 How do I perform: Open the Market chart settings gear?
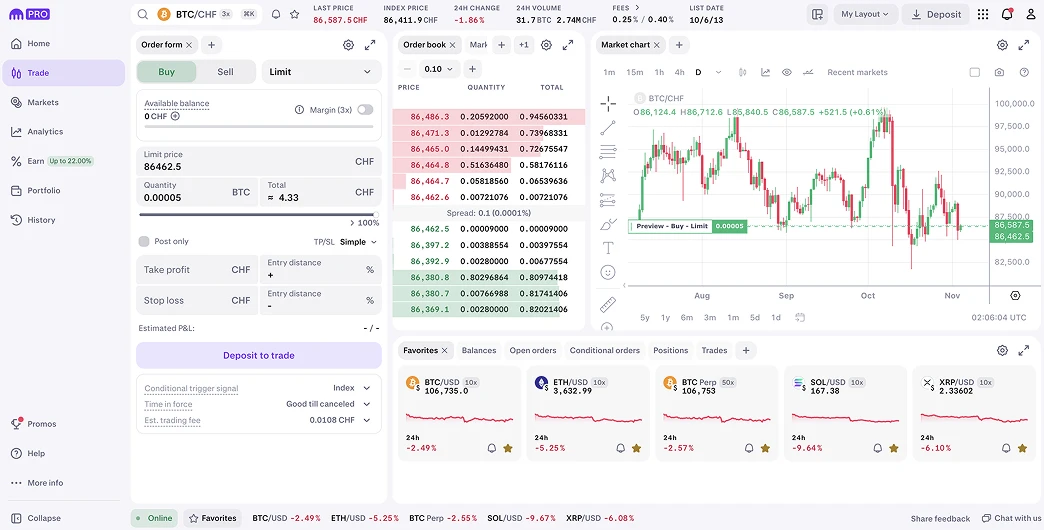tap(1002, 45)
